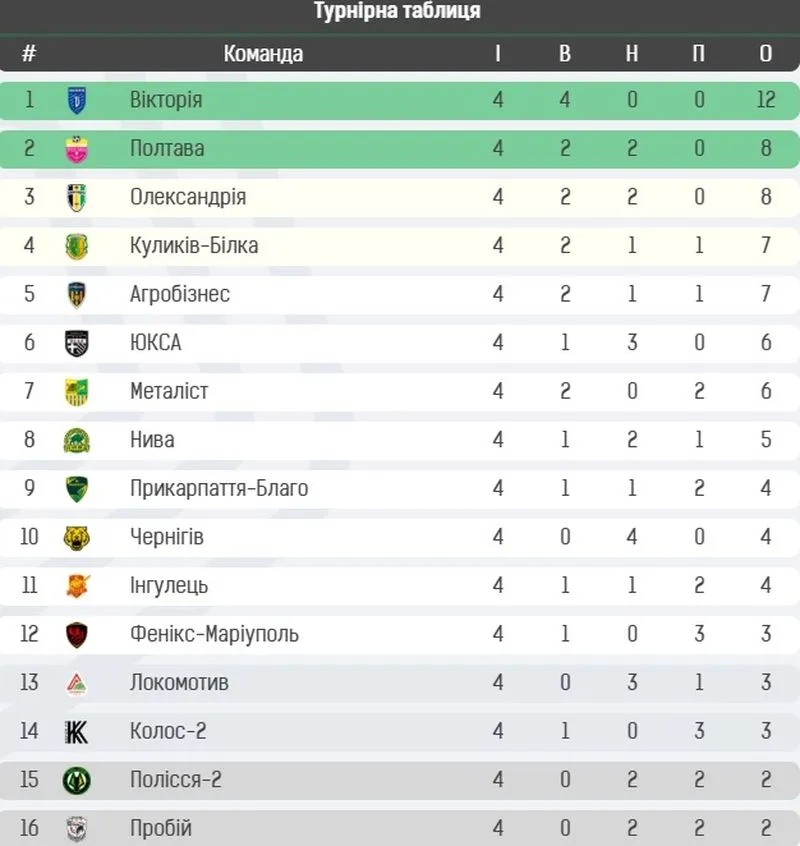Open the Полісся-2 round green emblem

point(77,780)
